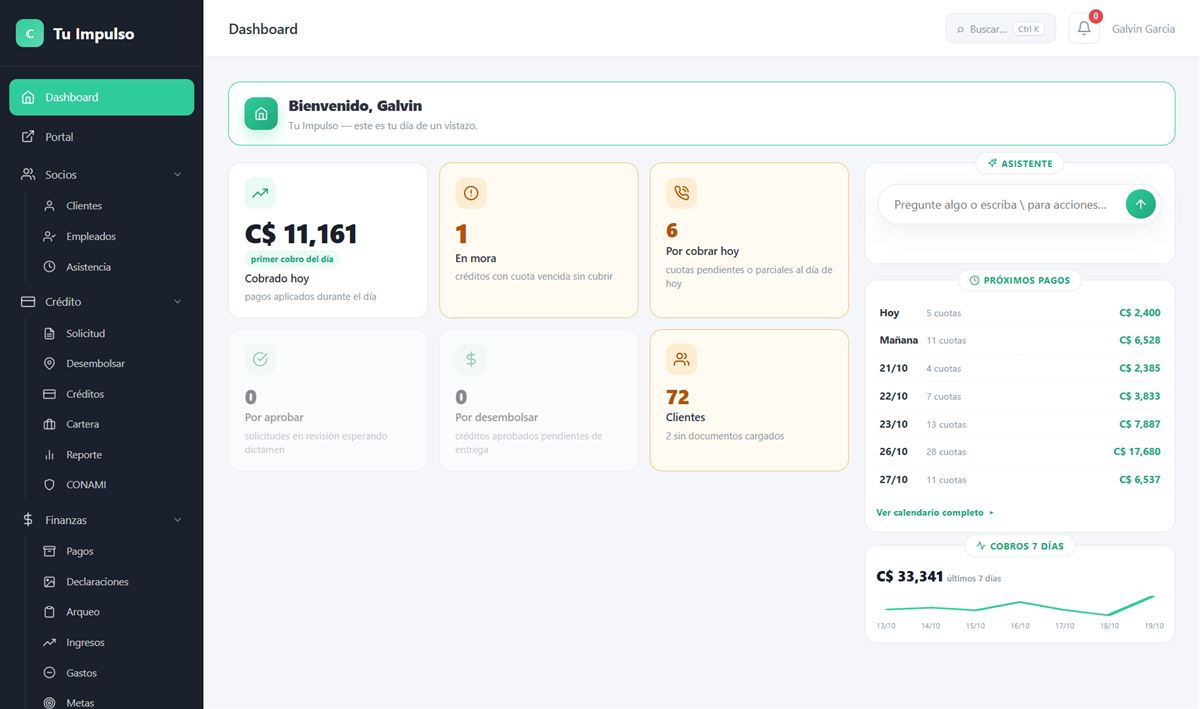Viewport: 1200px width, 709px height.
Task: Click the Desembolsar map pin icon
Action: tap(49, 364)
